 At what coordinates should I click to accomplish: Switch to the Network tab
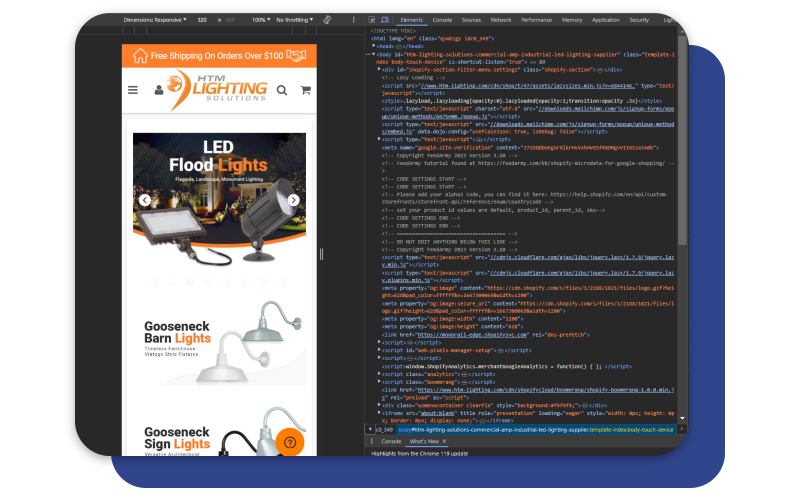[501, 20]
